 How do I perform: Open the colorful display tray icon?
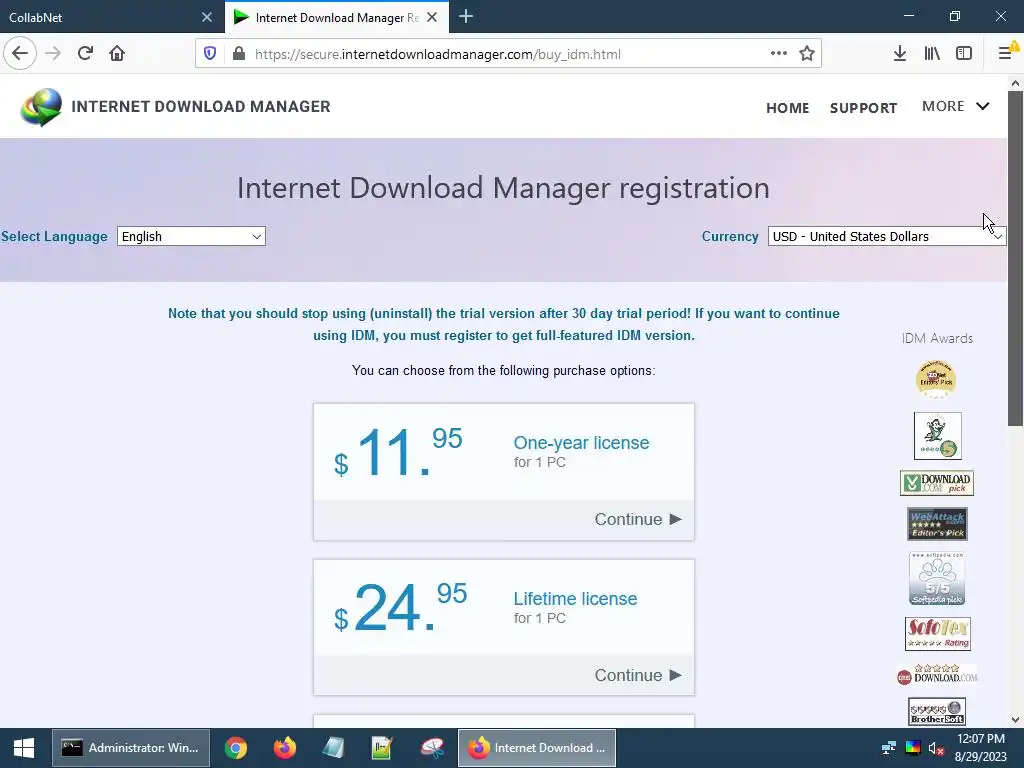click(913, 748)
